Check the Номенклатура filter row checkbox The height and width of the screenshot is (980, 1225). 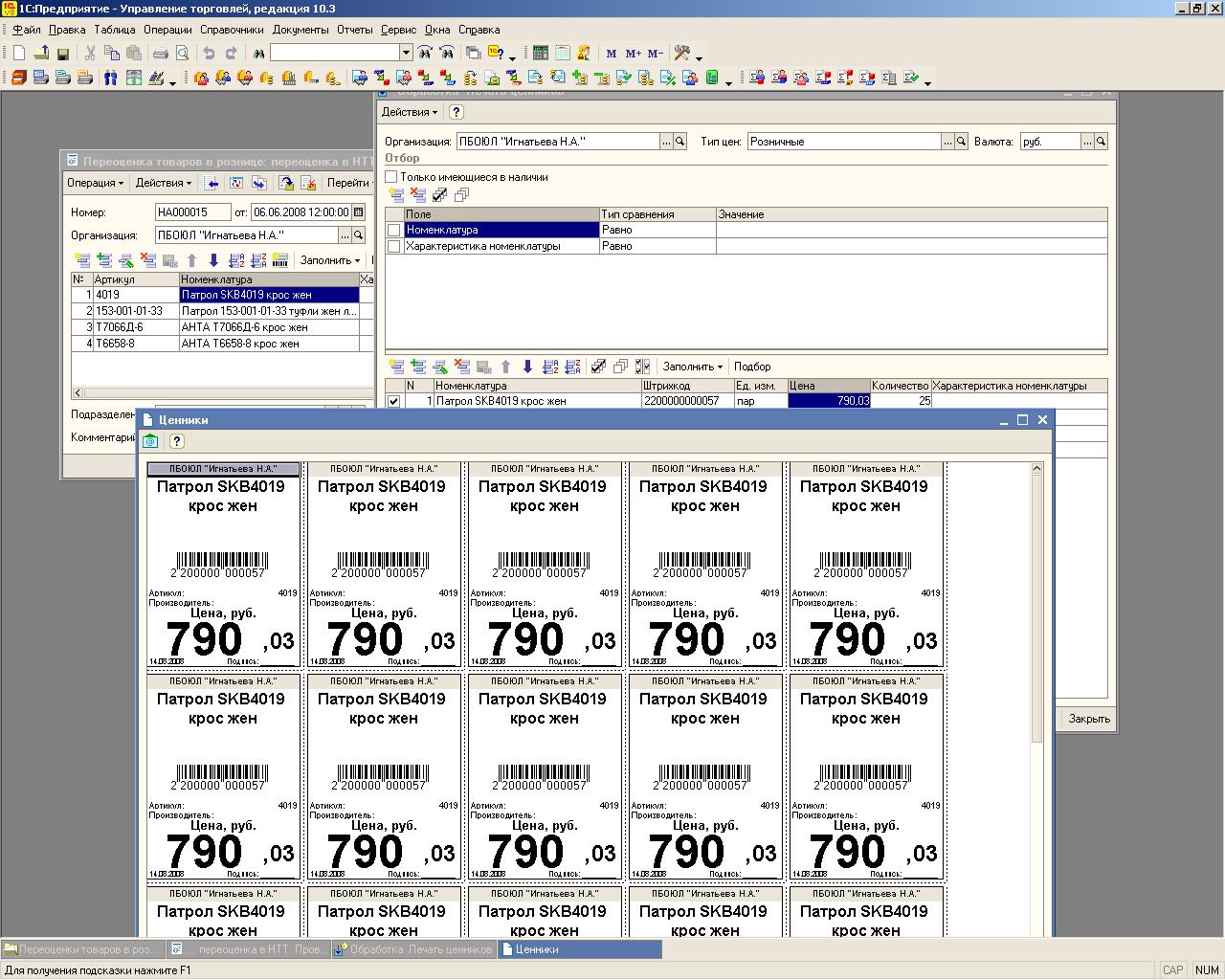click(394, 231)
